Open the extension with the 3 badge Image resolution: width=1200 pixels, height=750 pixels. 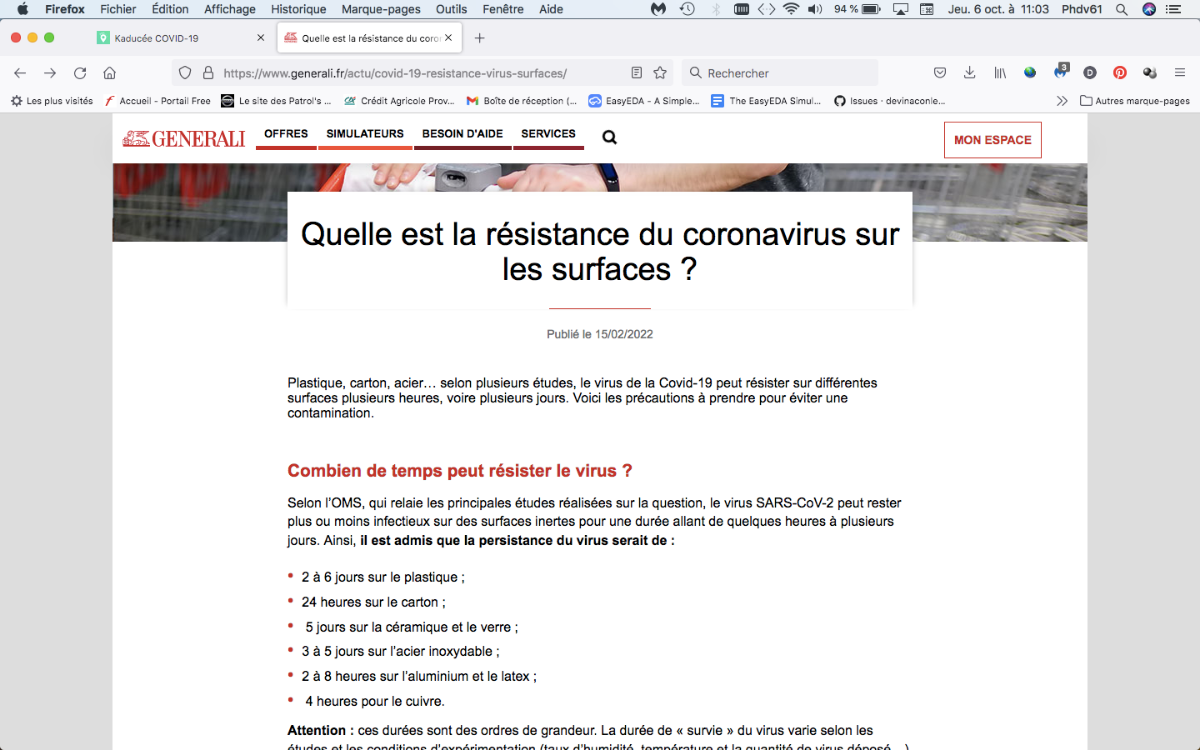point(1061,72)
